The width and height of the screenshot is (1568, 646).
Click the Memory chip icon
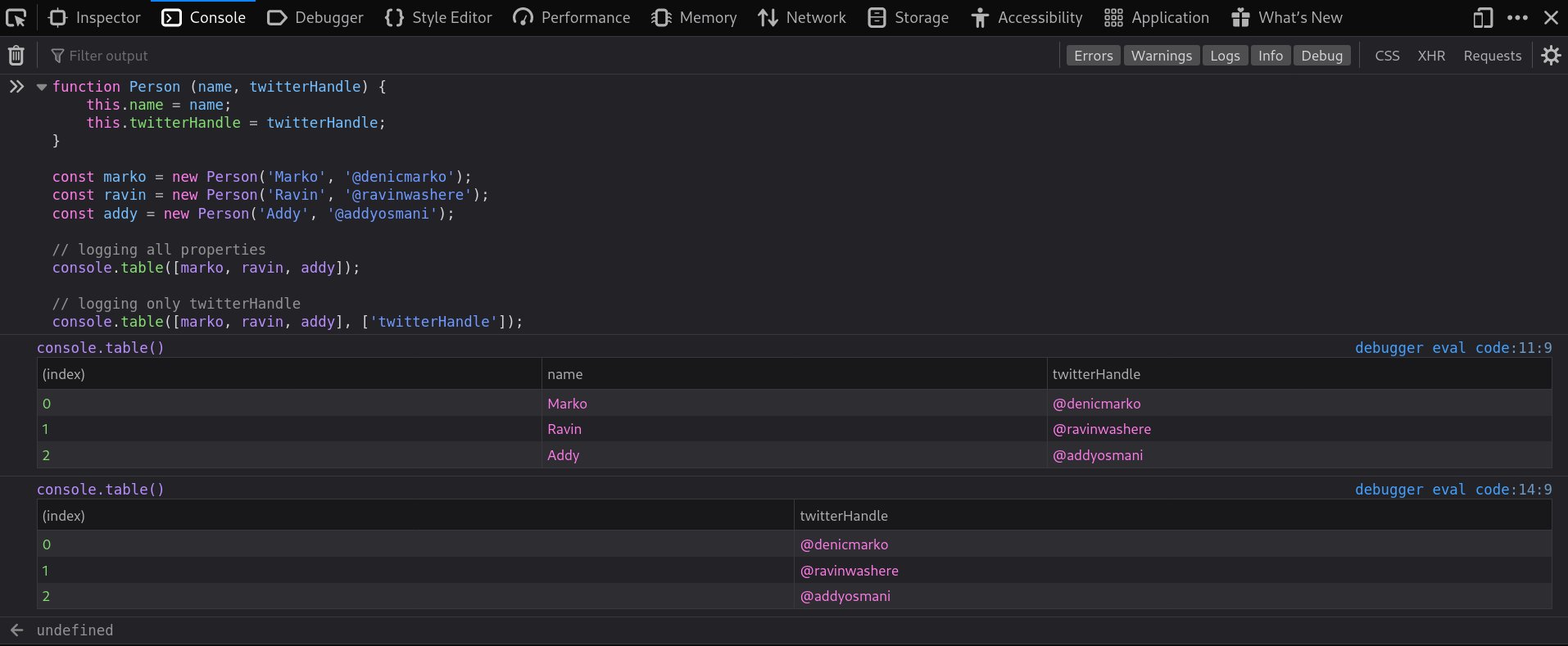[x=661, y=17]
